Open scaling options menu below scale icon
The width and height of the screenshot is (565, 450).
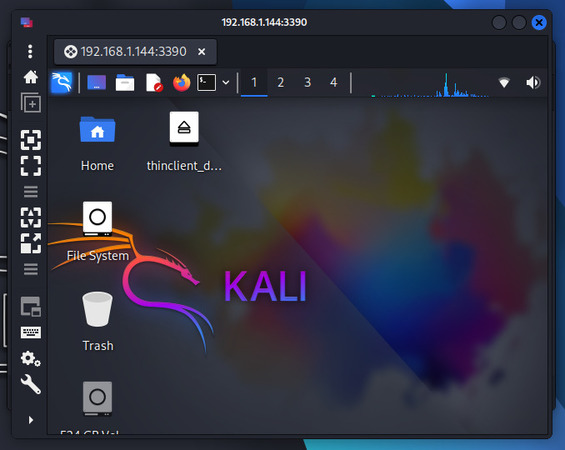[31, 269]
